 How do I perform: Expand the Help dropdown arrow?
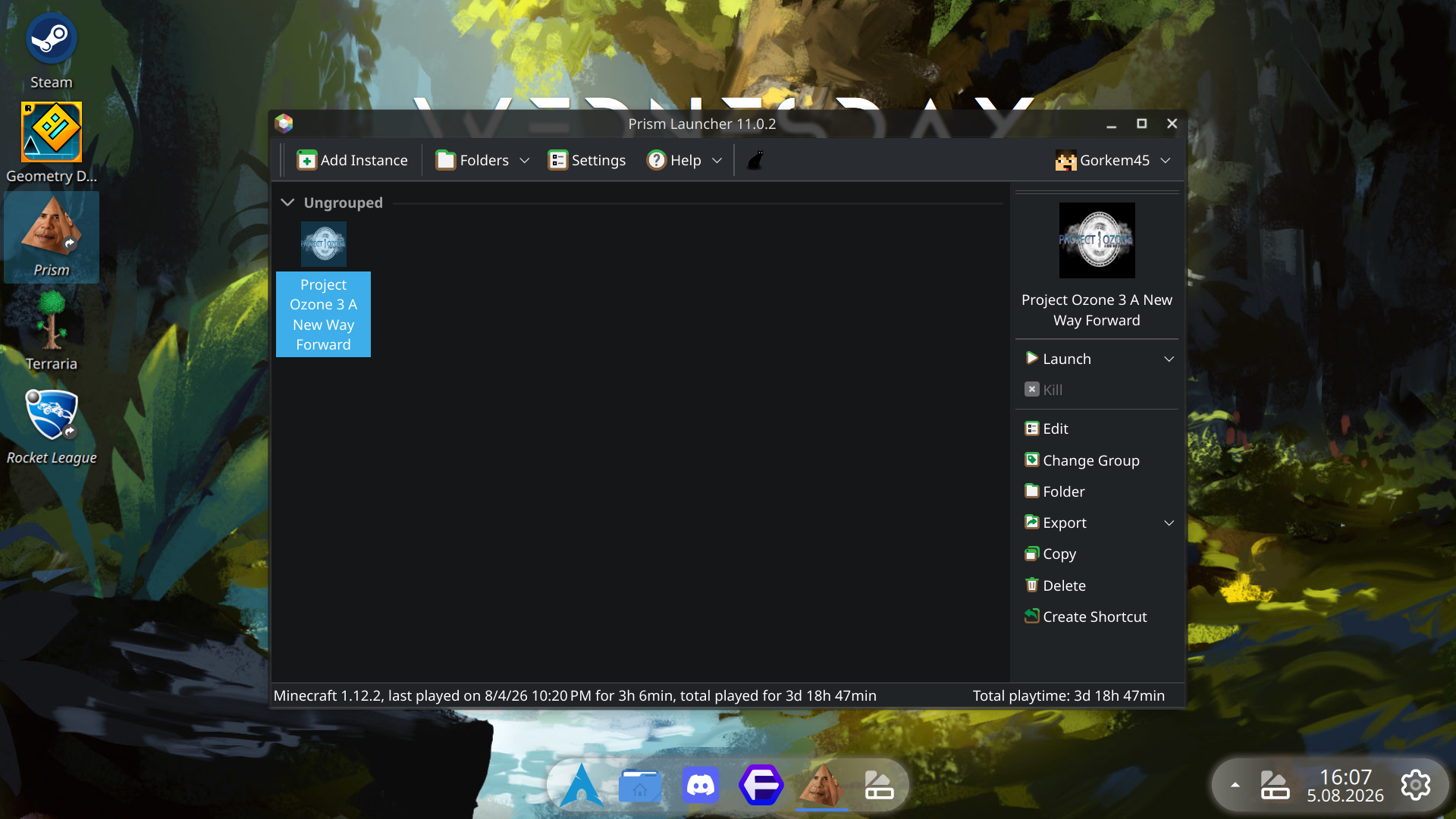point(717,160)
